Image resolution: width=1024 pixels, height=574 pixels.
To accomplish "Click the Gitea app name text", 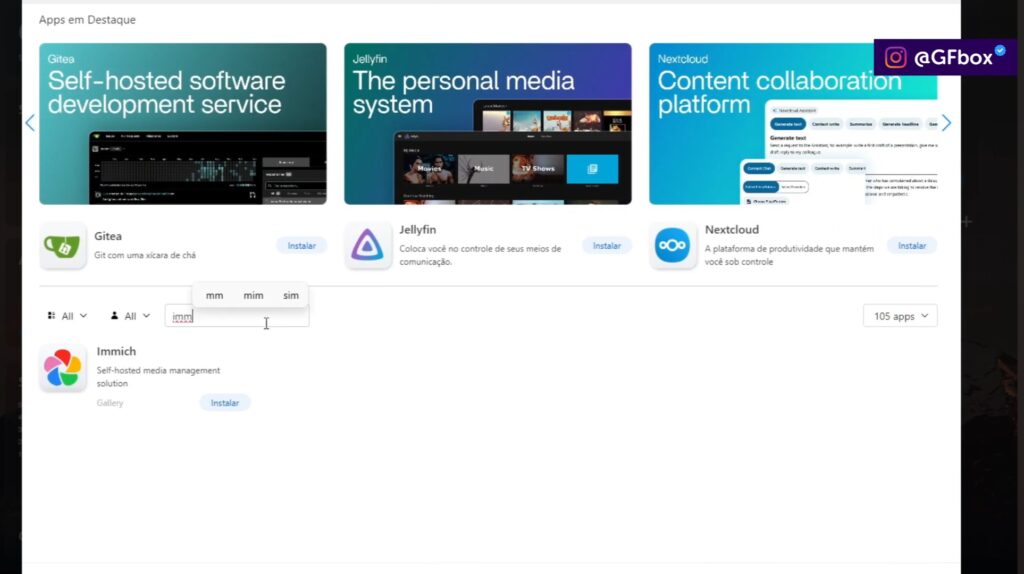I will (x=108, y=236).
